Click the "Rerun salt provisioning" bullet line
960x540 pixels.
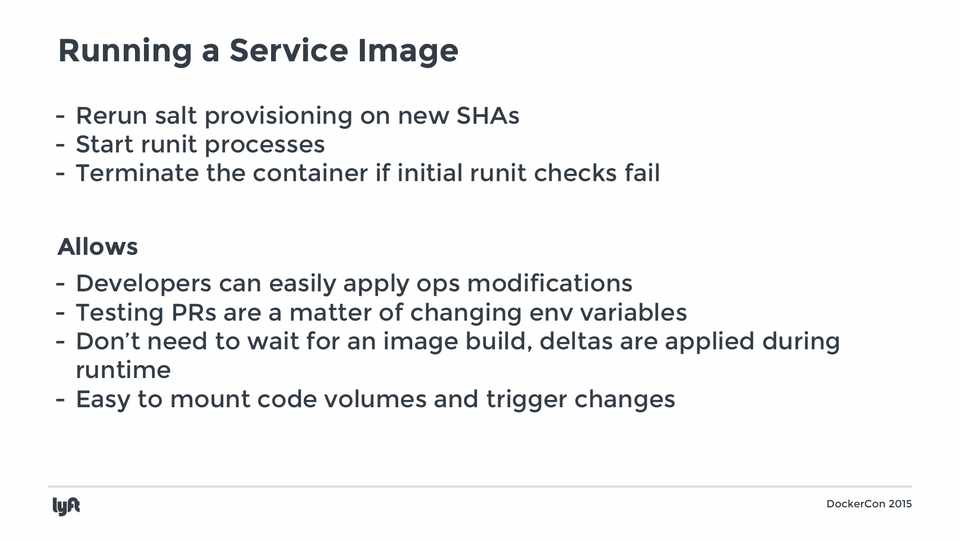click(297, 115)
